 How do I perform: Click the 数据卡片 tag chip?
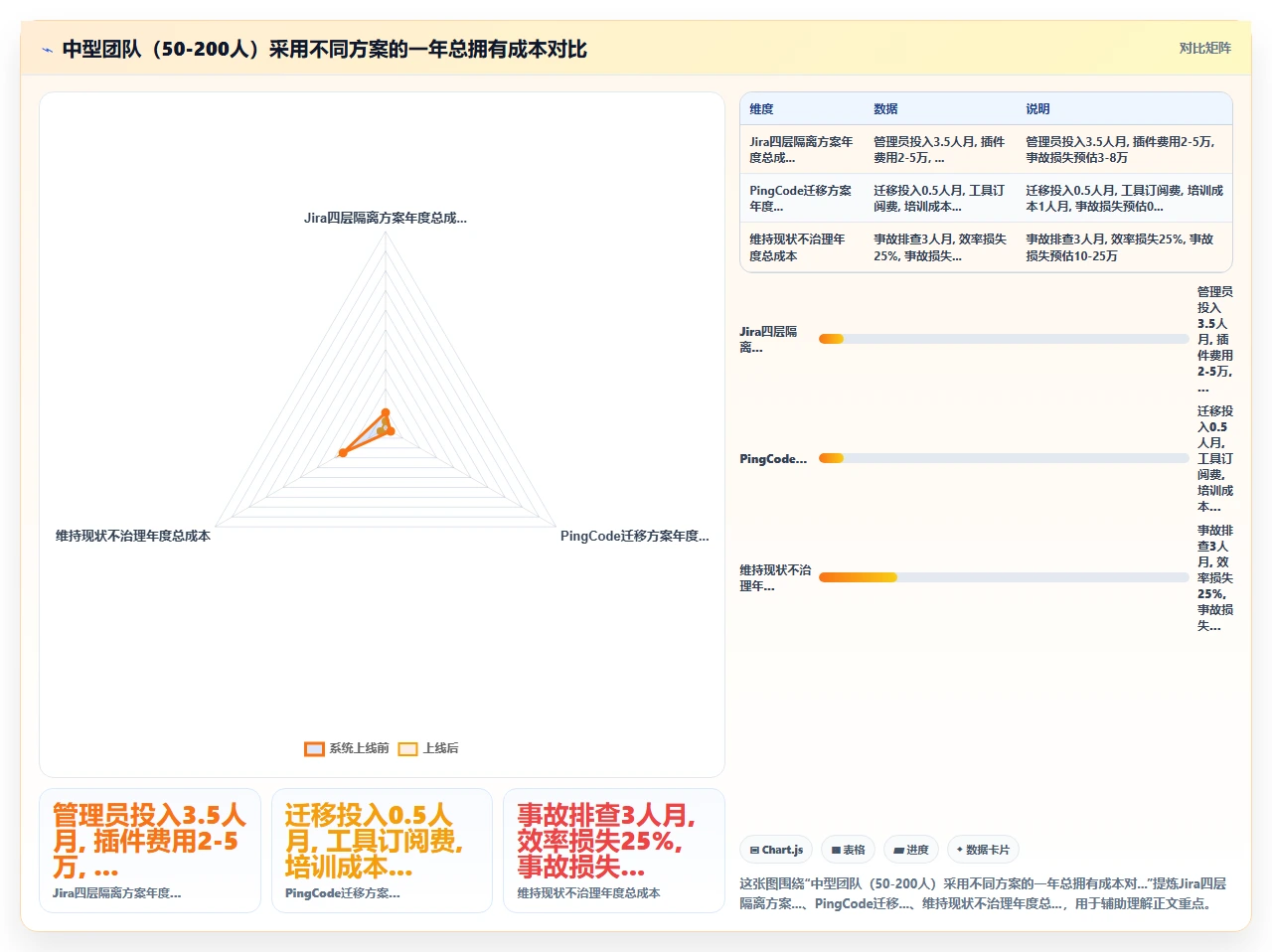pyautogui.click(x=983, y=850)
